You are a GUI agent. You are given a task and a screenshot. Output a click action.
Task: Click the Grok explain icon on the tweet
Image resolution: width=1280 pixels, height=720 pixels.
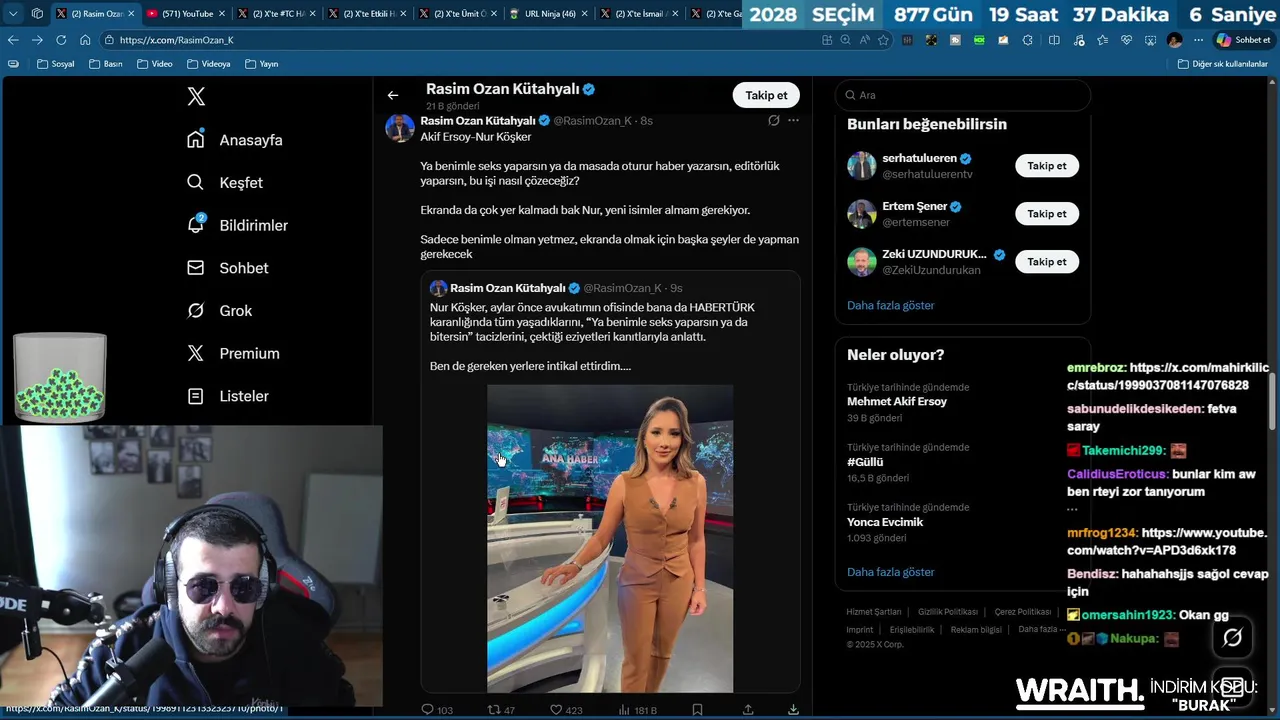[x=774, y=120]
